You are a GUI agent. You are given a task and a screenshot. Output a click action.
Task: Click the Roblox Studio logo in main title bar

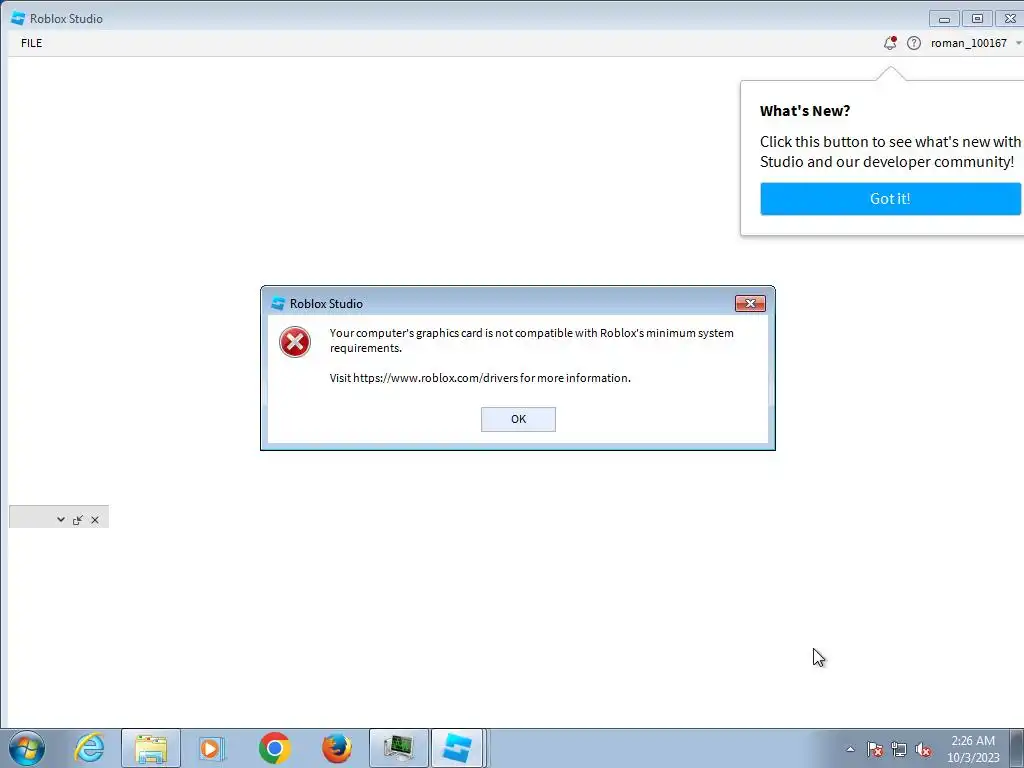point(18,18)
